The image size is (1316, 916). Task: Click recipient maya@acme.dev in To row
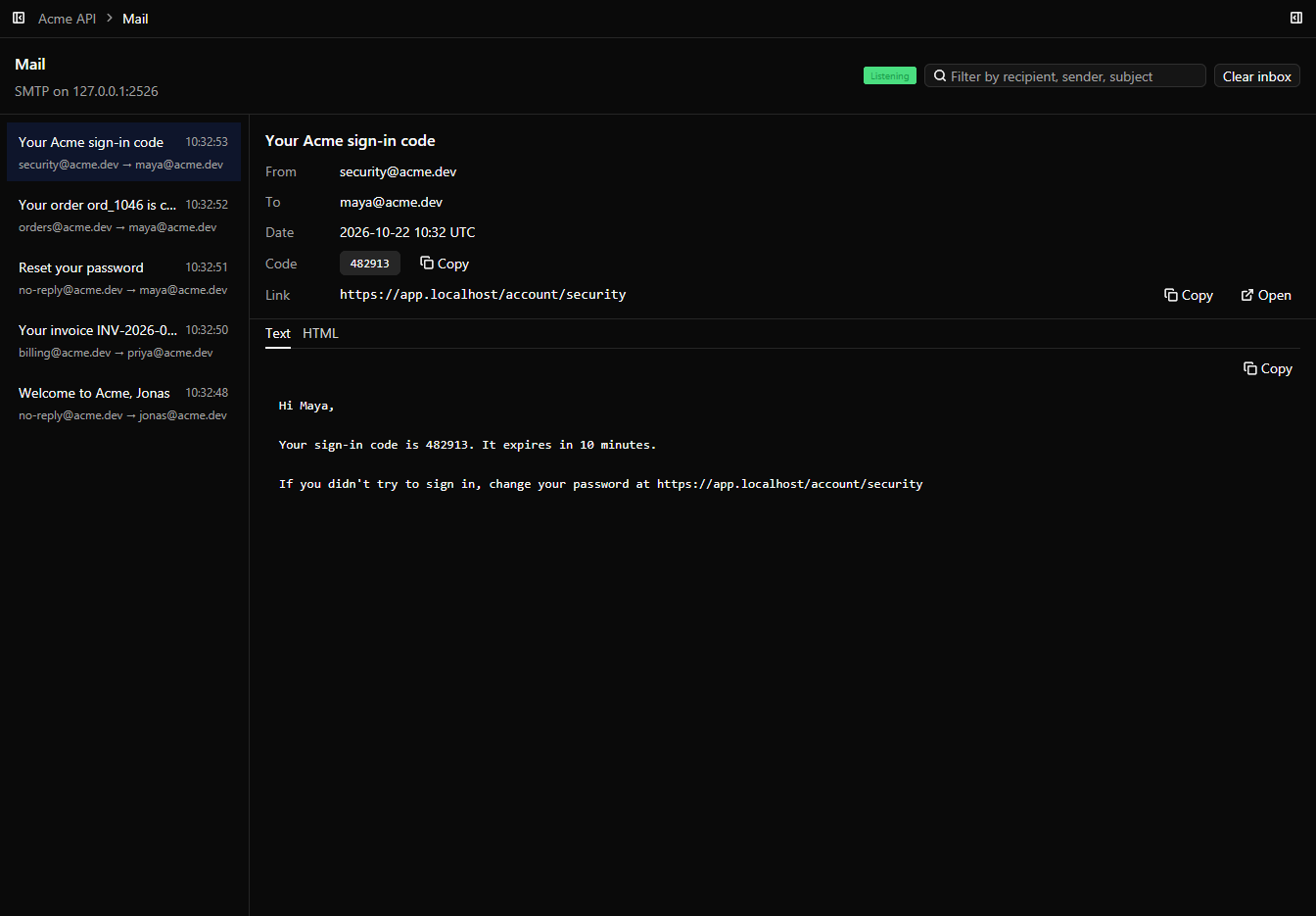click(x=392, y=202)
